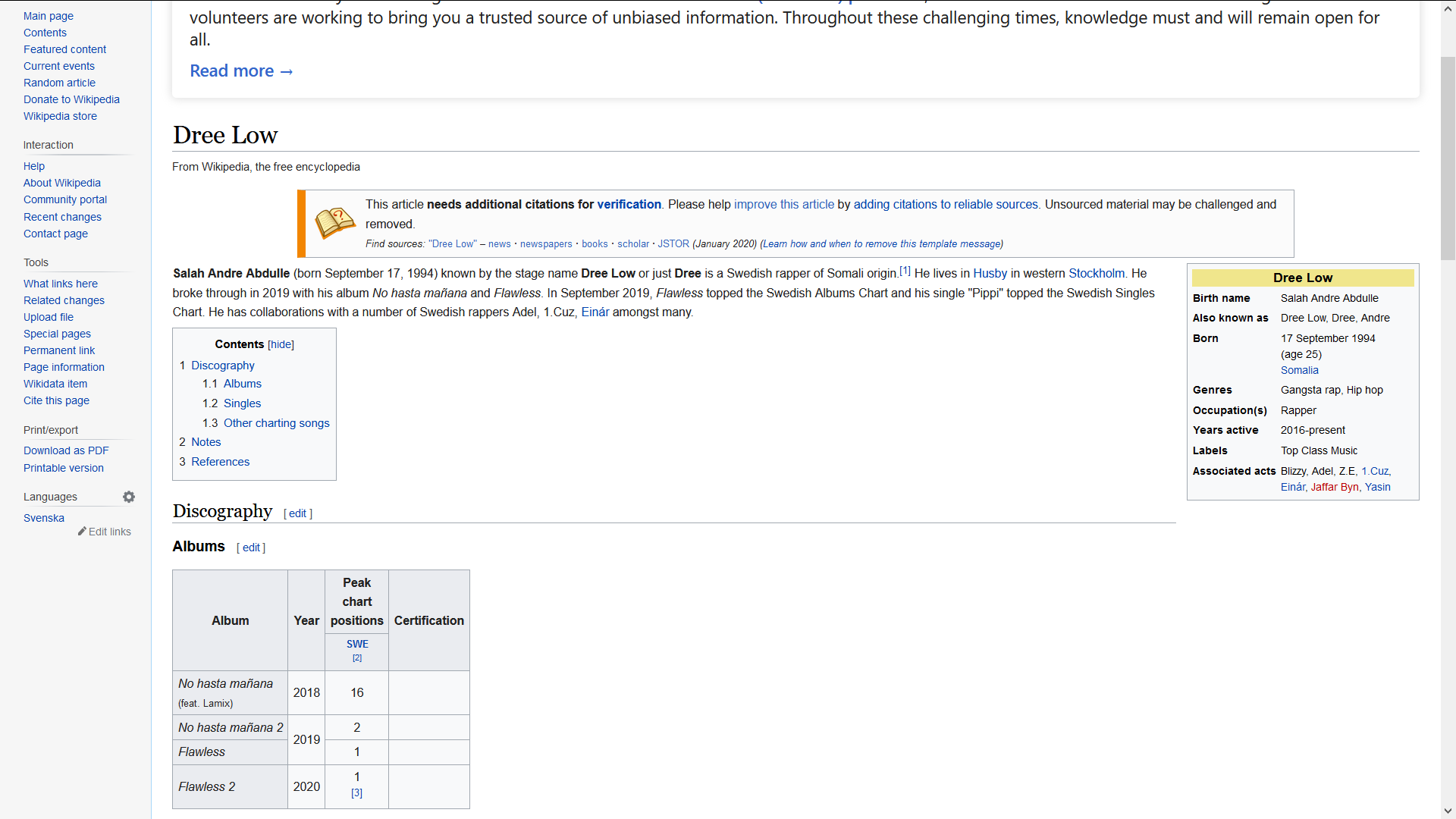Open Einár link in intro paragraph
This screenshot has width=1456, height=819.
[x=595, y=312]
